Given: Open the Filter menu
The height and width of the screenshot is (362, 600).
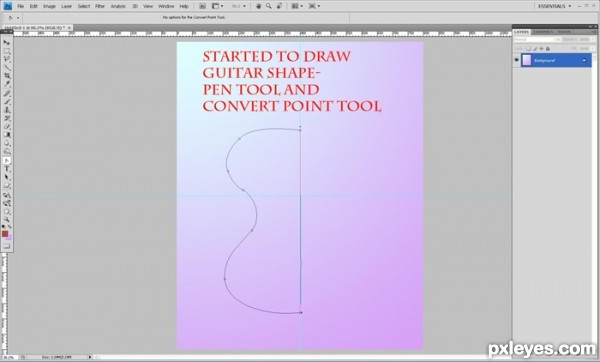Looking at the screenshot, I should tap(100, 6).
